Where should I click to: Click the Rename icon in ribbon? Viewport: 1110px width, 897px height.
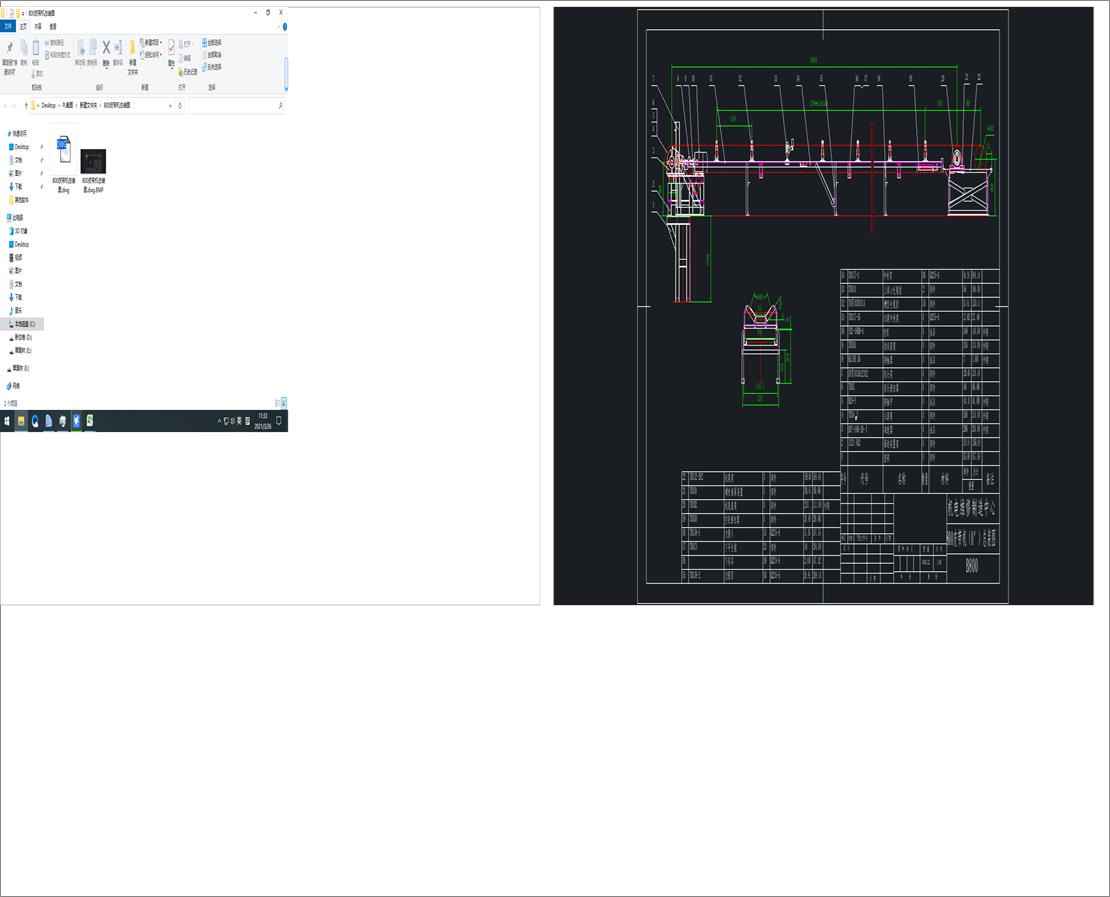click(x=118, y=48)
